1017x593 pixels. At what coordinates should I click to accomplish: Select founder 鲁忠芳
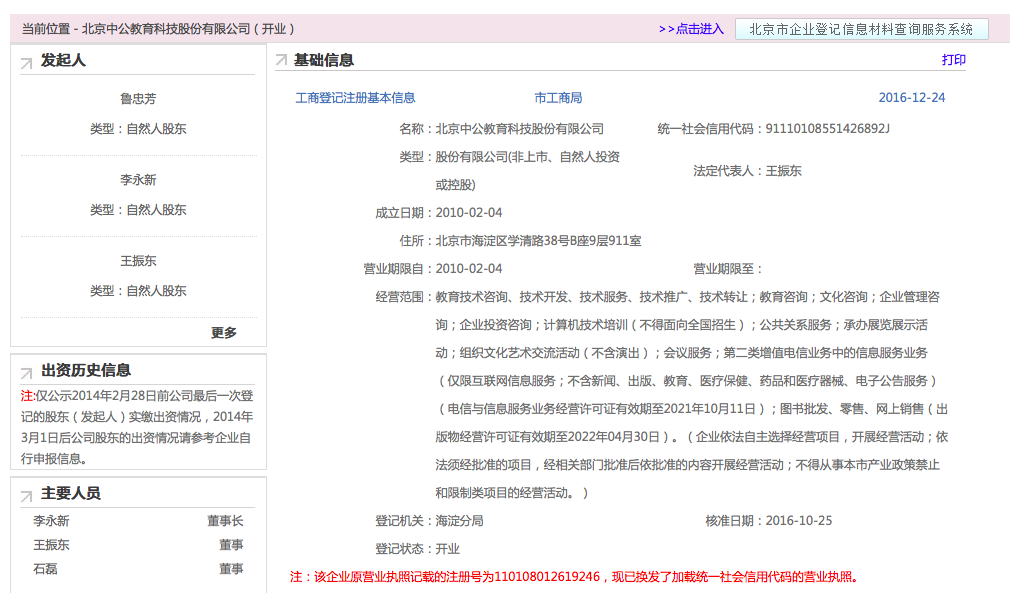point(138,99)
